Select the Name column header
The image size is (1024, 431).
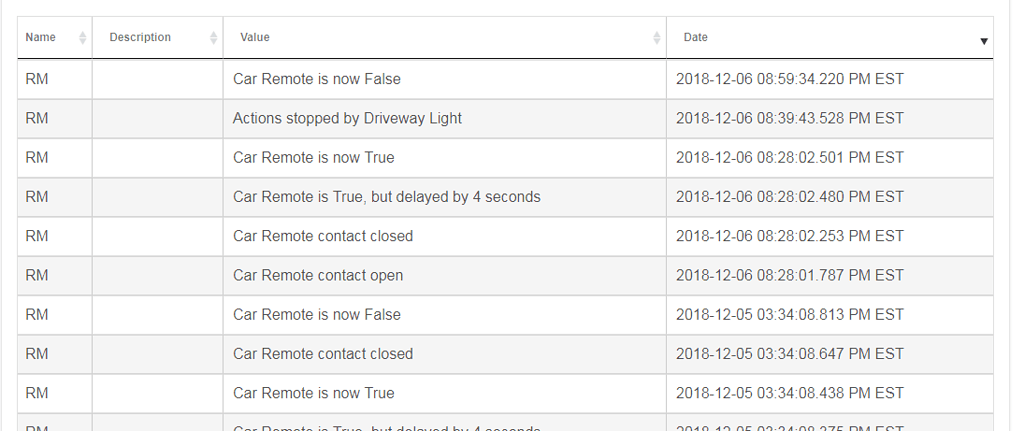pos(40,37)
